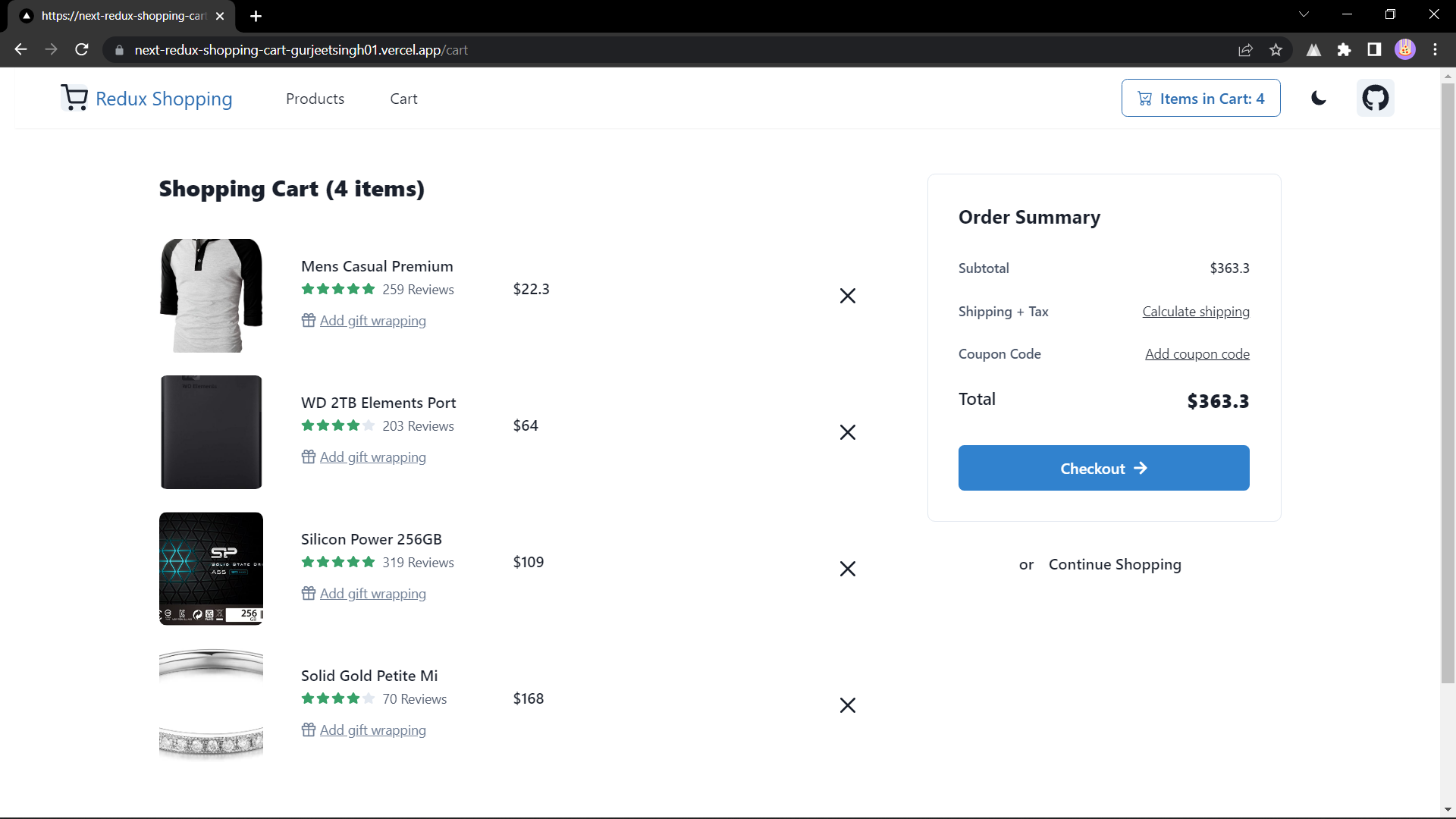
Task: Open the Calculate shipping link
Action: [x=1196, y=311]
